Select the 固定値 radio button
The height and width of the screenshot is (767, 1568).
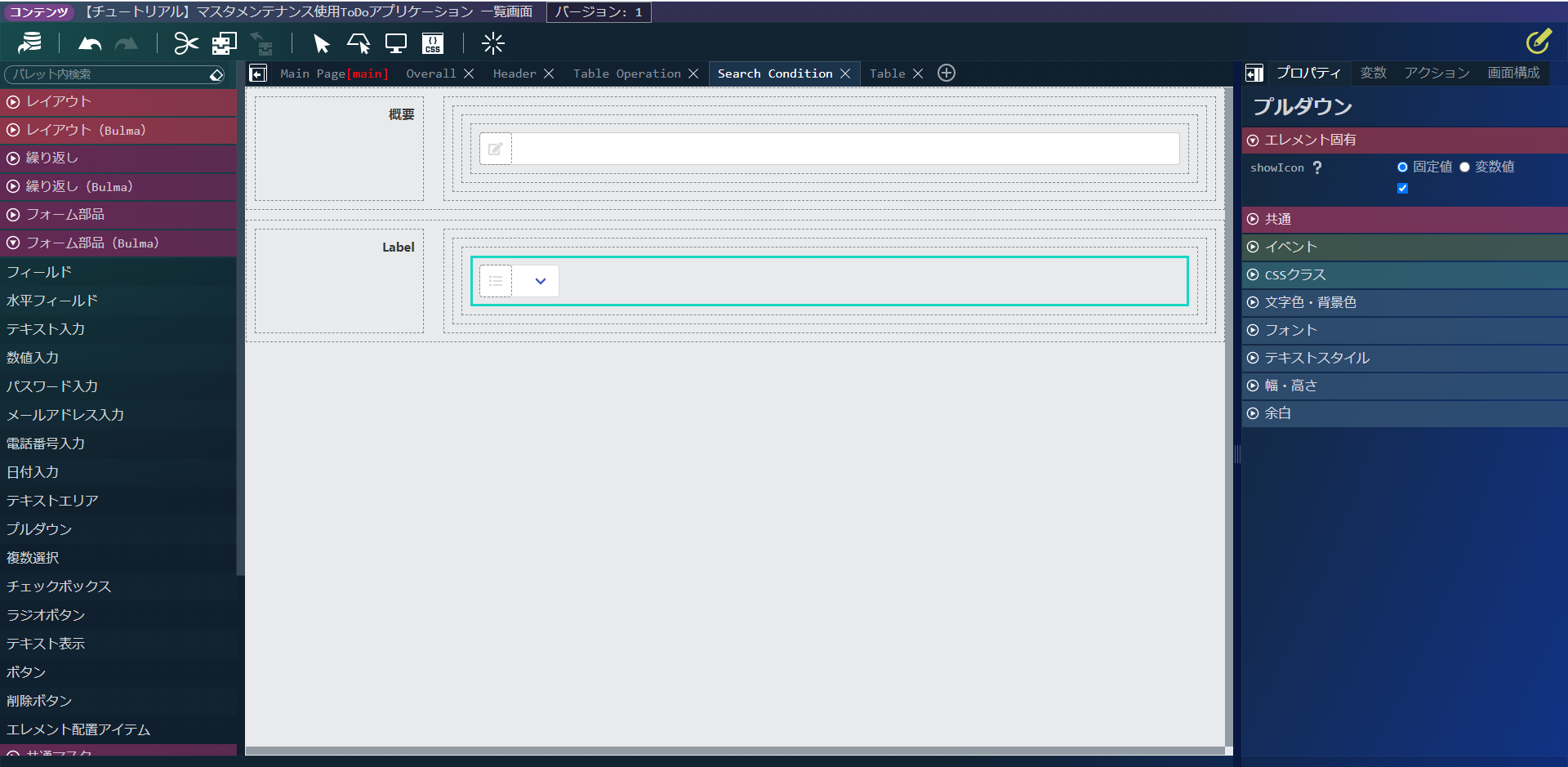tap(1402, 167)
